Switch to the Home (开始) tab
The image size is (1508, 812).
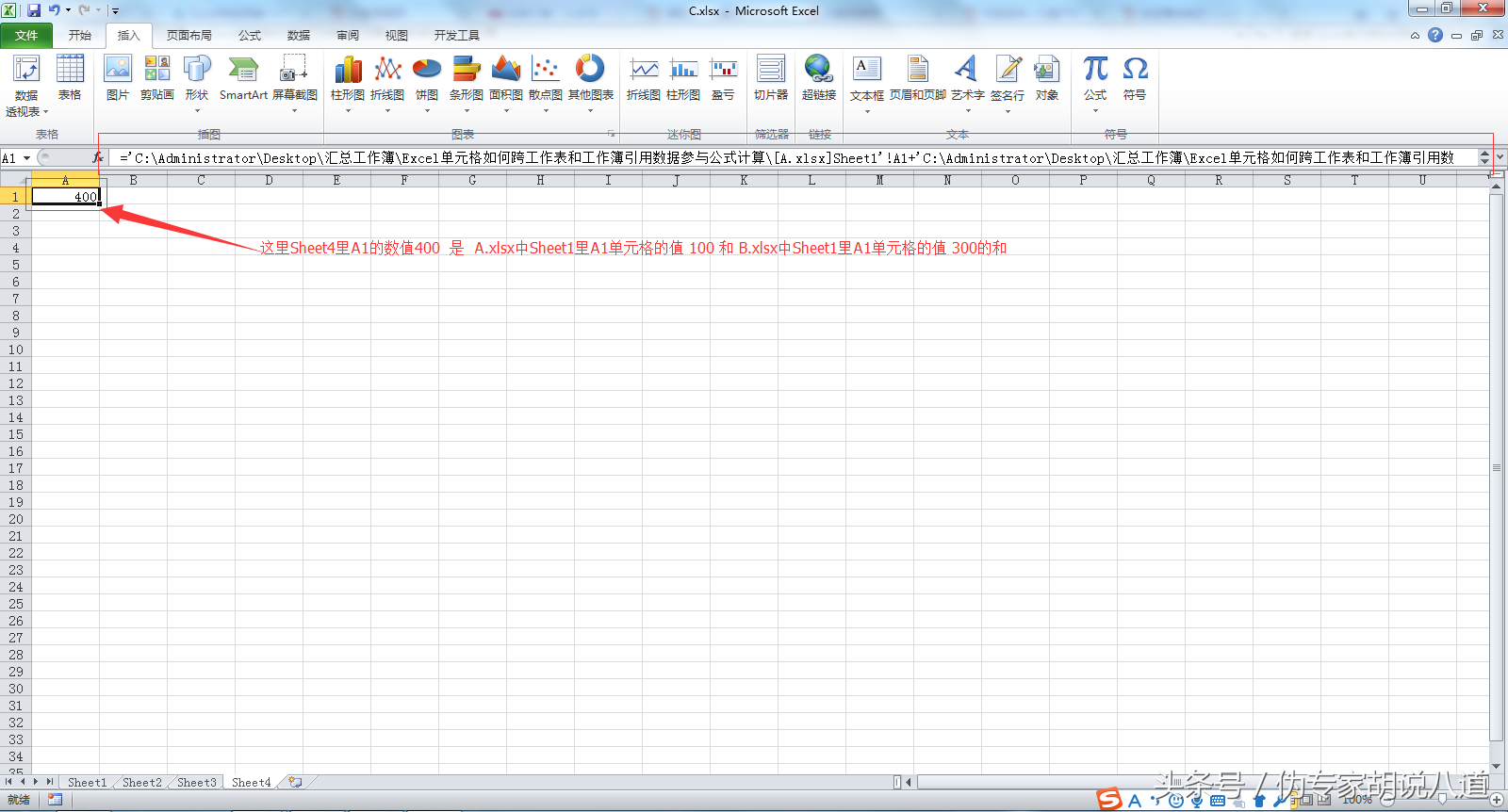tap(80, 36)
